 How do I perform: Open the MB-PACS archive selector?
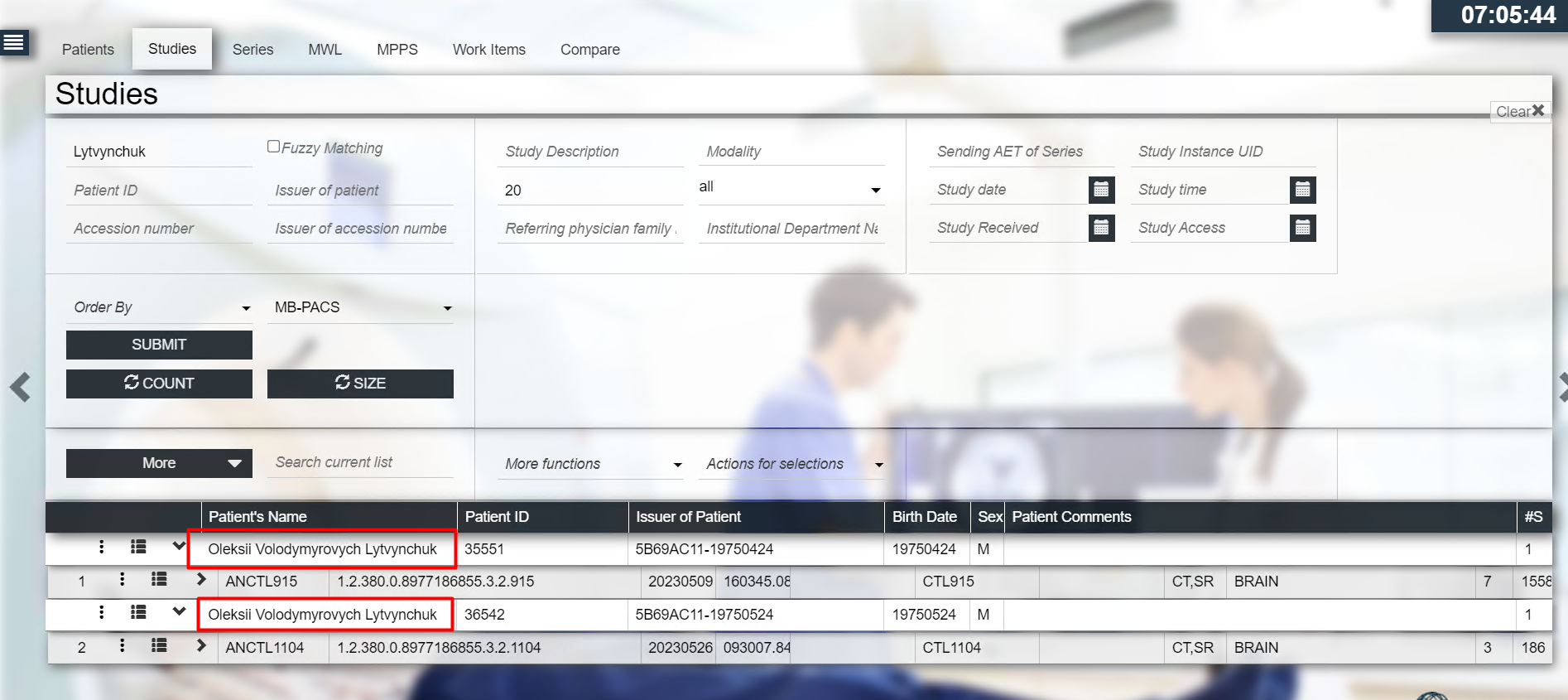361,307
